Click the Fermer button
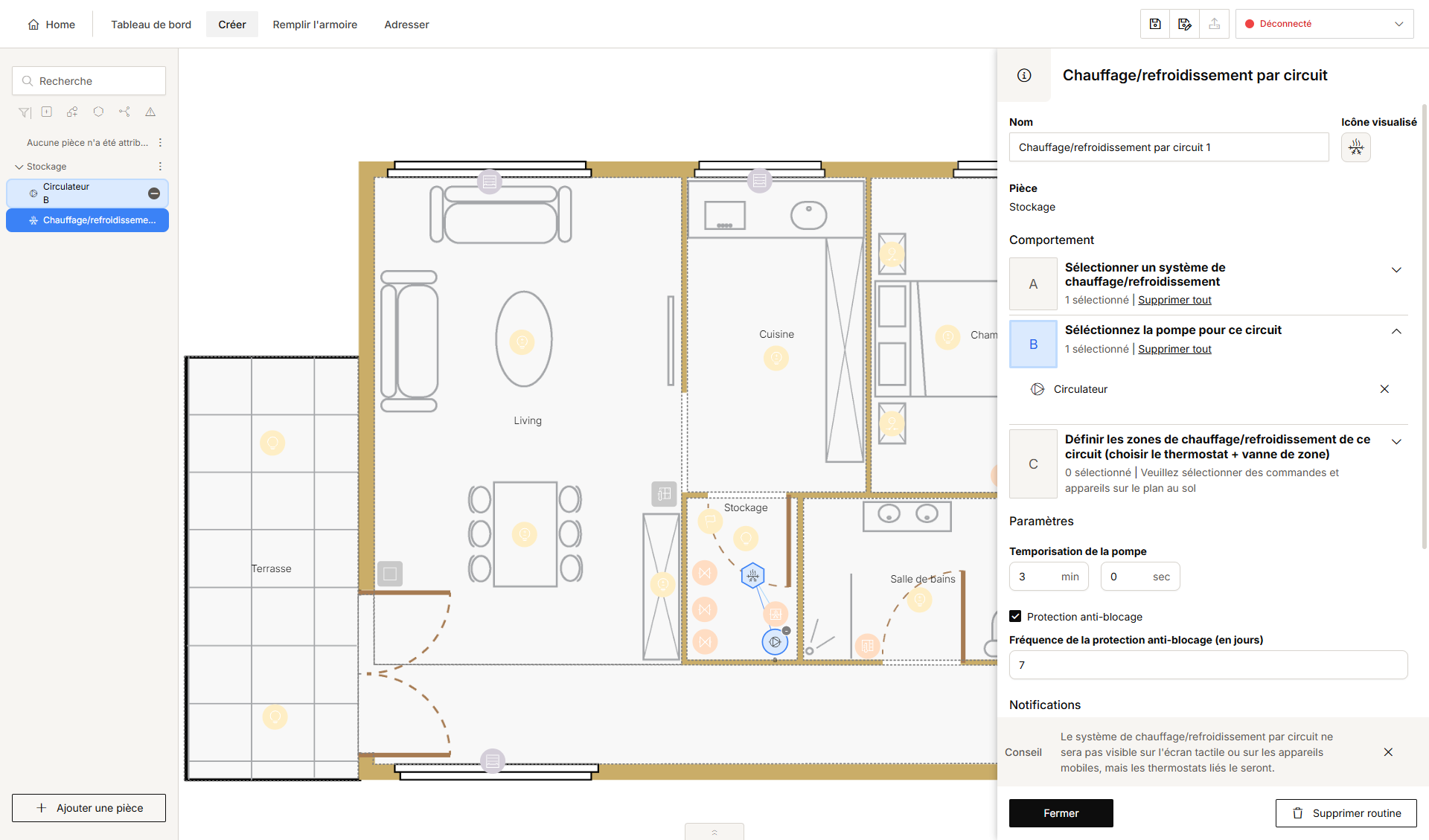Screen dimensions: 1429x840 1061,813
